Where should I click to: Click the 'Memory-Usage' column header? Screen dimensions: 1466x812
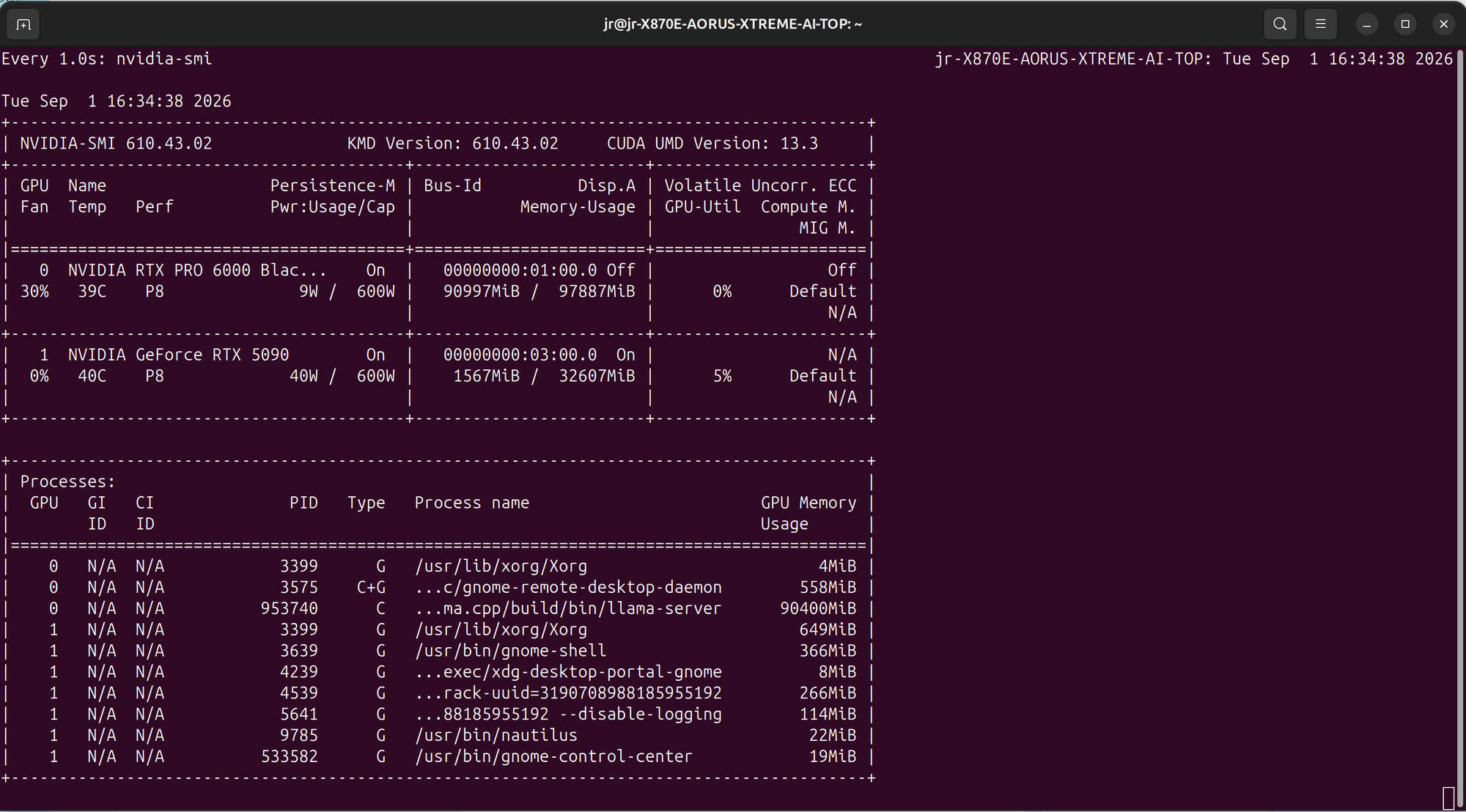tap(578, 207)
